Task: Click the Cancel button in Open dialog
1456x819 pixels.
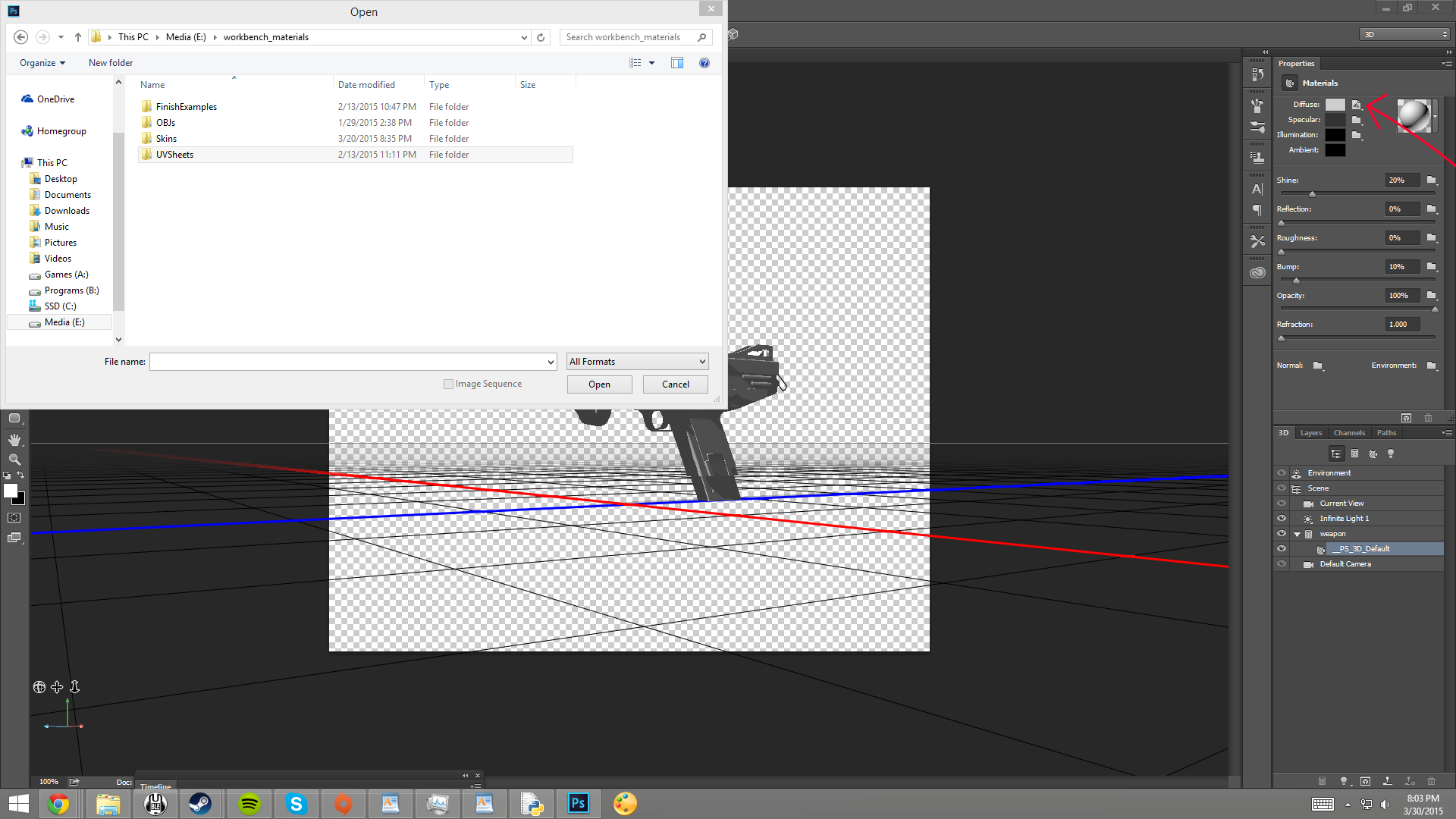Action: coord(675,384)
